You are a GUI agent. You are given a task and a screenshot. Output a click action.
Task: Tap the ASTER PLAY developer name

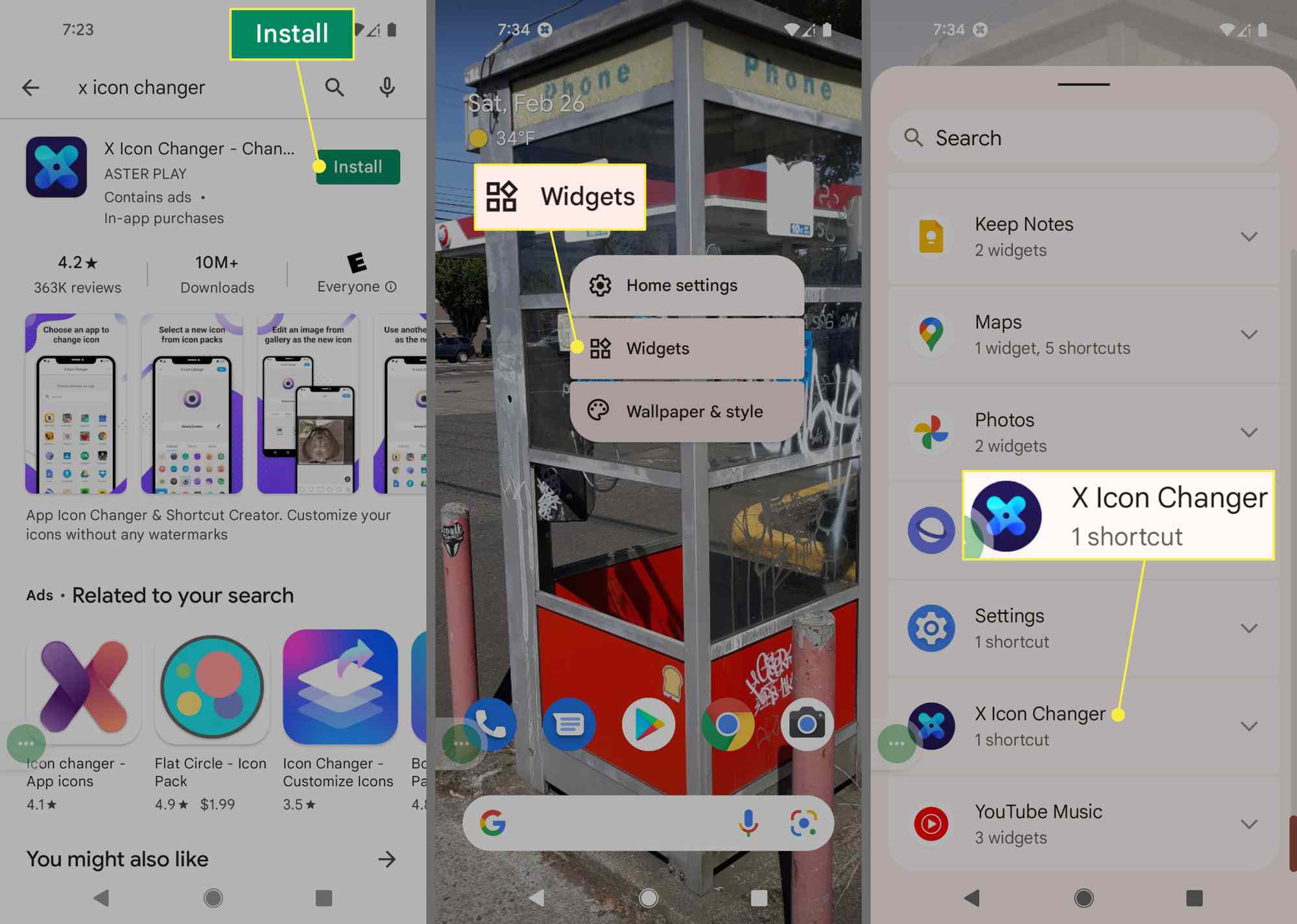pos(145,174)
